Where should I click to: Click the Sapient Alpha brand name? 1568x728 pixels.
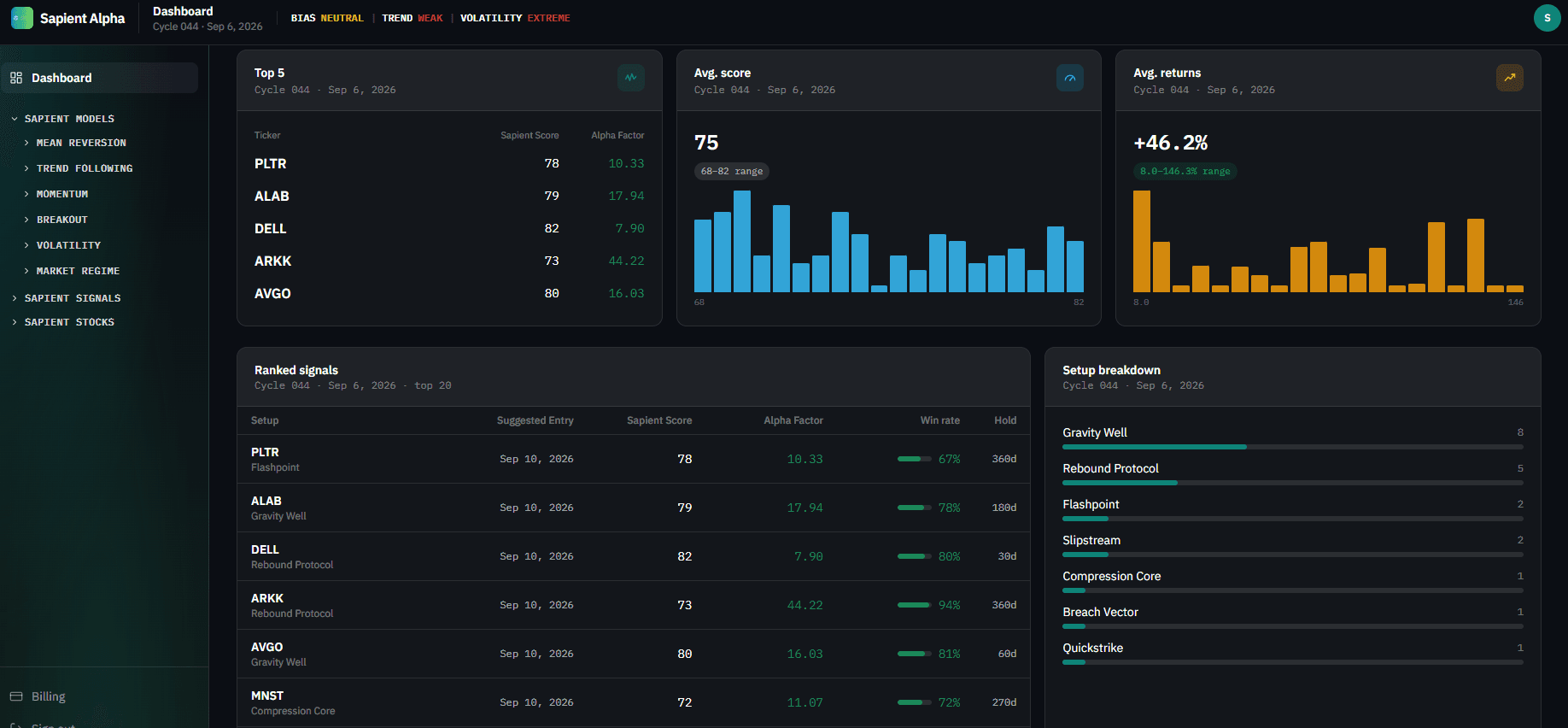82,18
